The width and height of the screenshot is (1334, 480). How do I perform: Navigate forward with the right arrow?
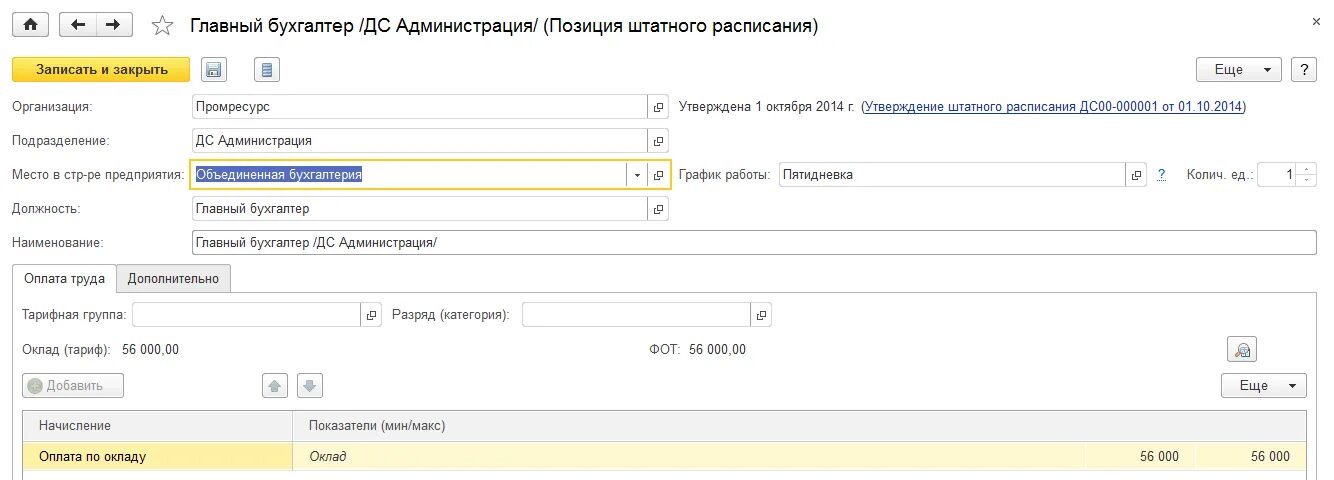(x=114, y=26)
